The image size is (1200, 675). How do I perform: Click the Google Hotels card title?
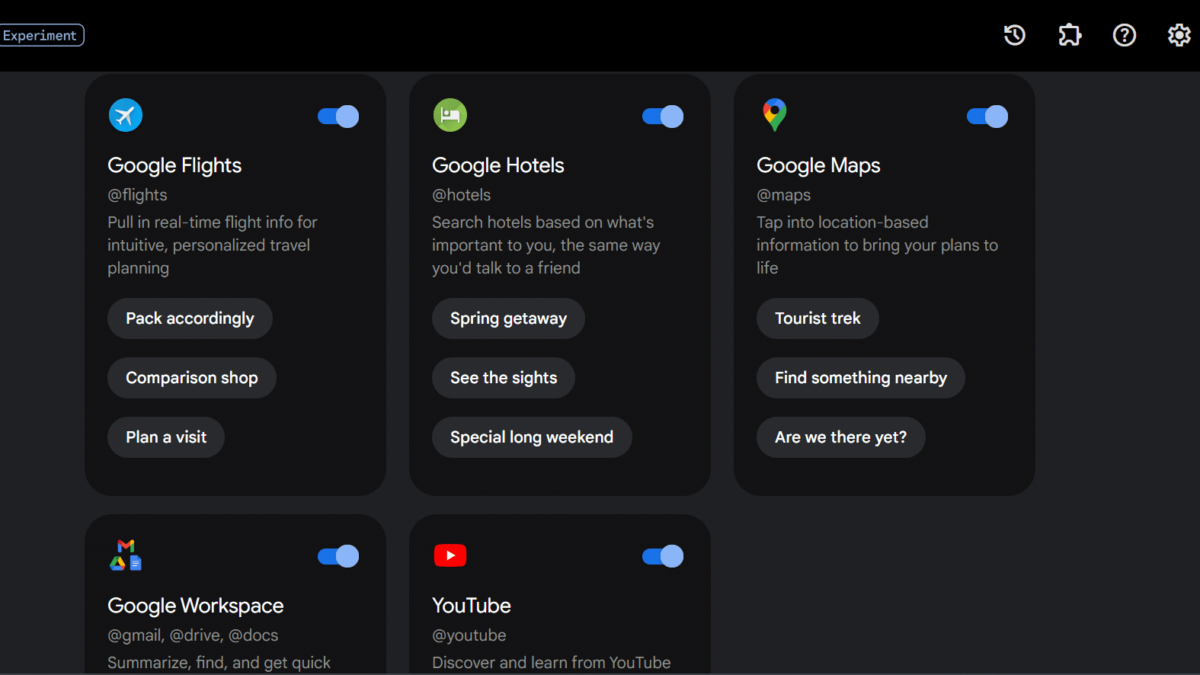coord(498,165)
